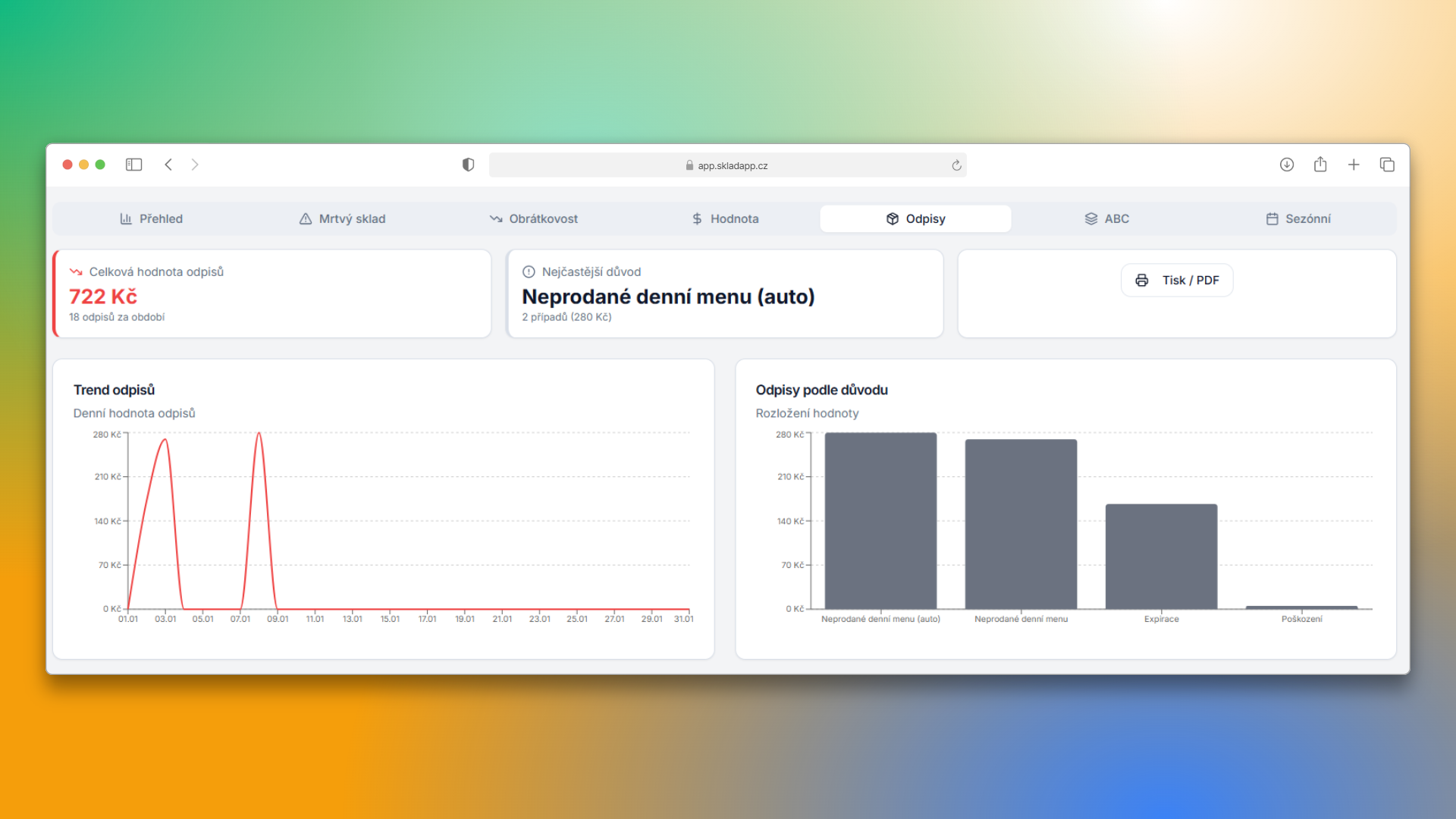Select the Obrátkovost tab
This screenshot has height=819, width=1456.
[533, 218]
